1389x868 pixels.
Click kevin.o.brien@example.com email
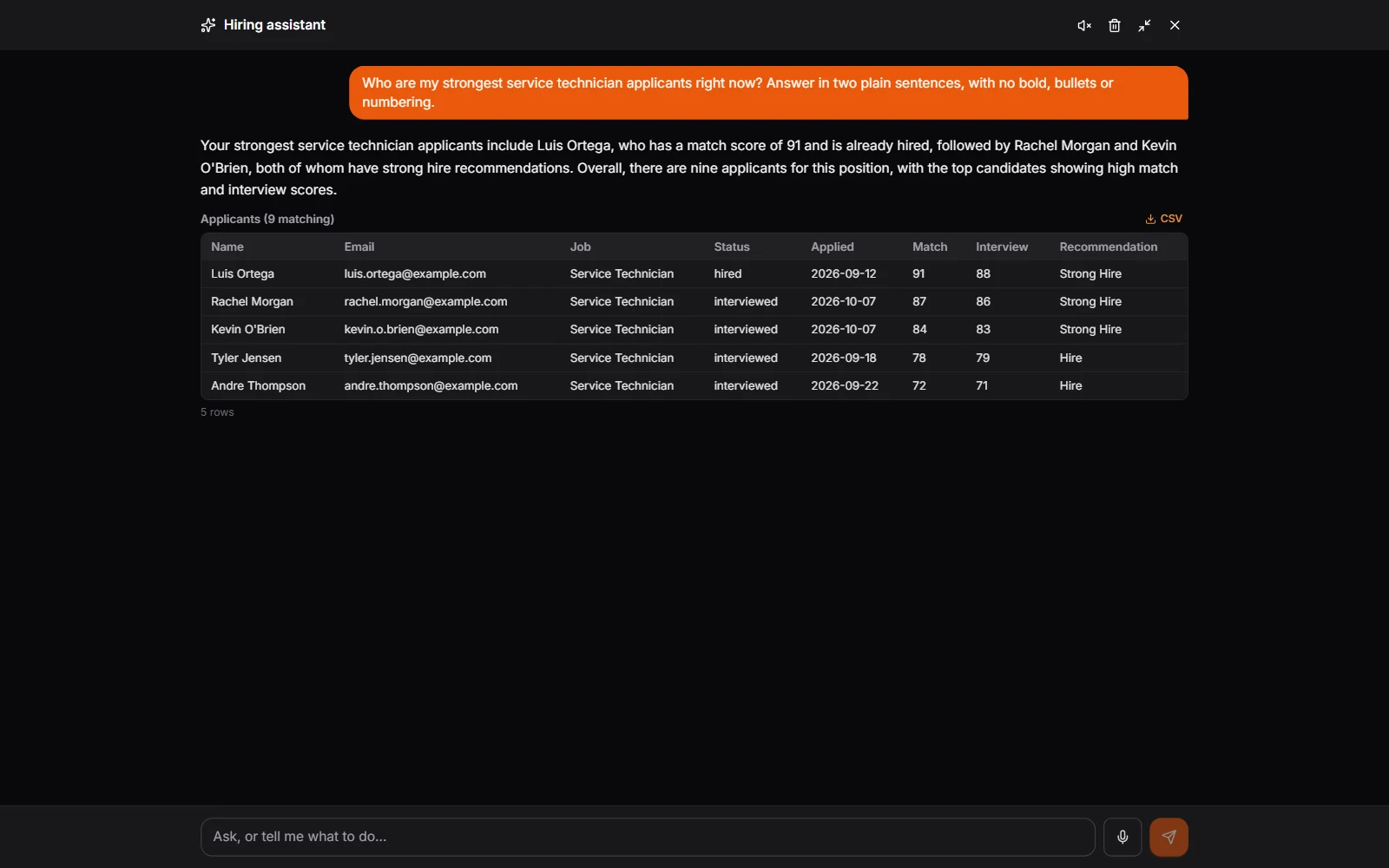(x=421, y=329)
